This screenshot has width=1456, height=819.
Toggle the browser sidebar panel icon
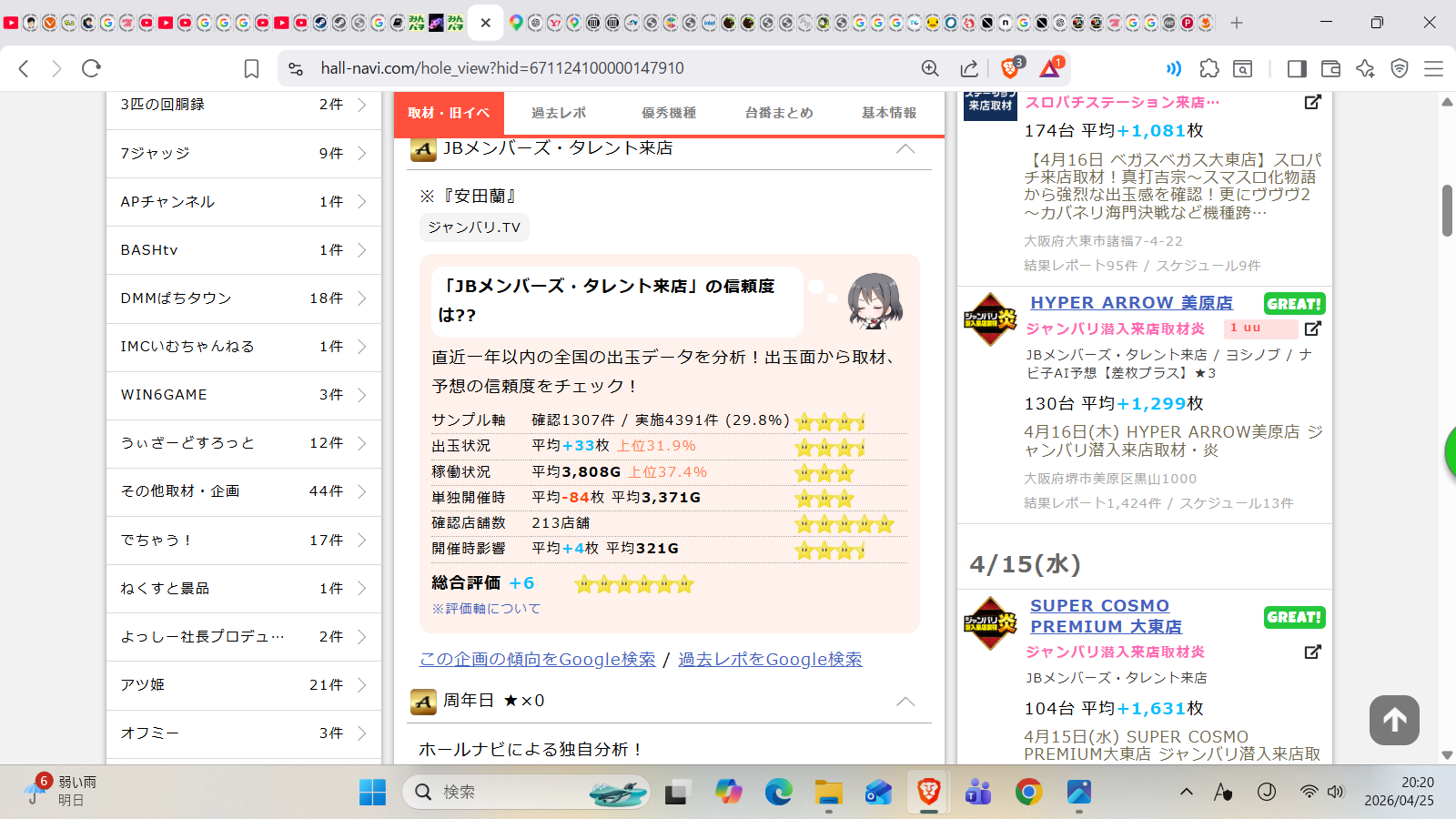[1297, 68]
